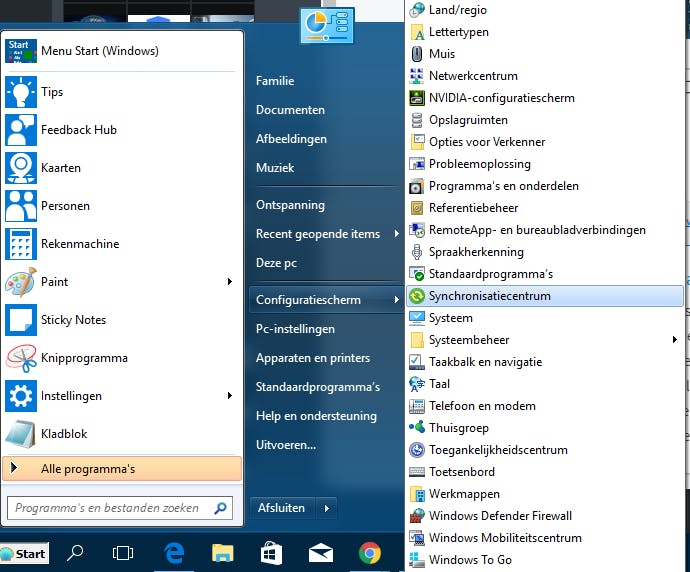
Task: Click the Start button on taskbar
Action: click(24, 554)
